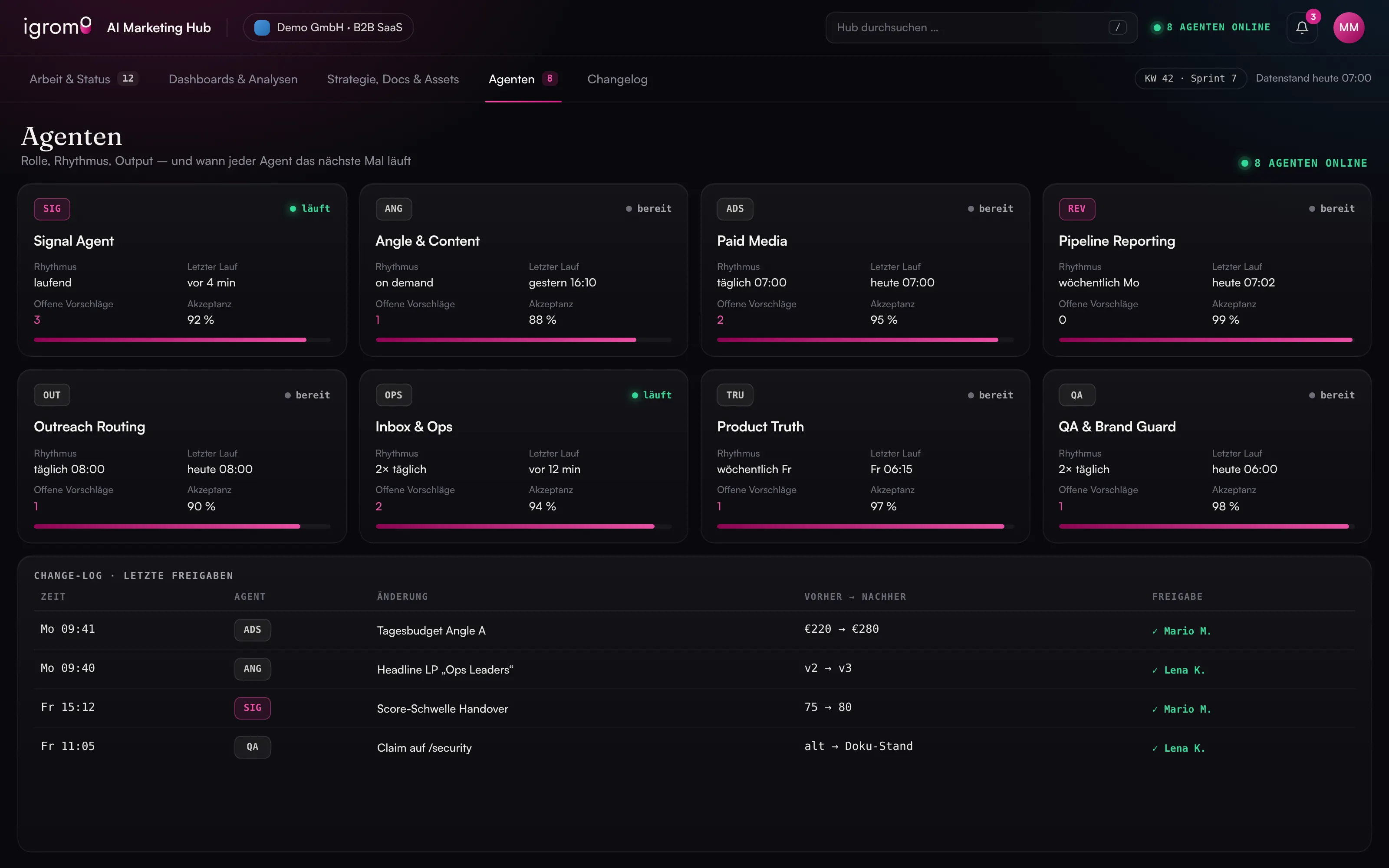Image resolution: width=1389 pixels, height=868 pixels.
Task: Click the VORHER → NACHHER column header
Action: pyautogui.click(x=855, y=596)
